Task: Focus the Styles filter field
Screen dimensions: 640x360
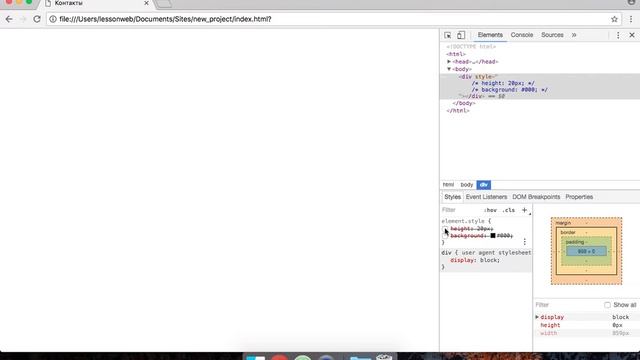Action: pos(460,210)
